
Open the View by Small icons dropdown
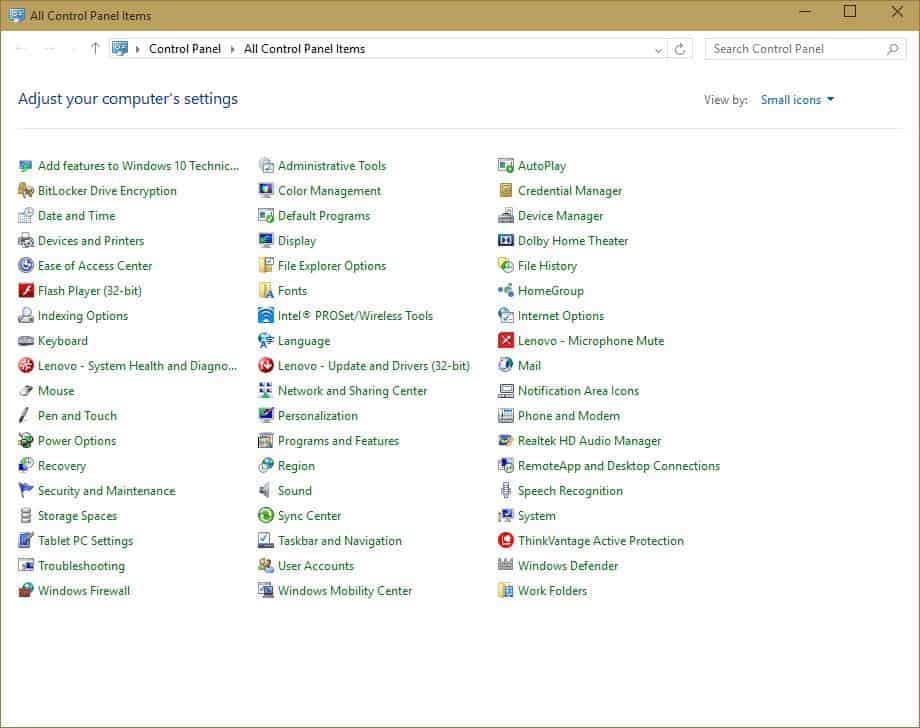click(797, 100)
